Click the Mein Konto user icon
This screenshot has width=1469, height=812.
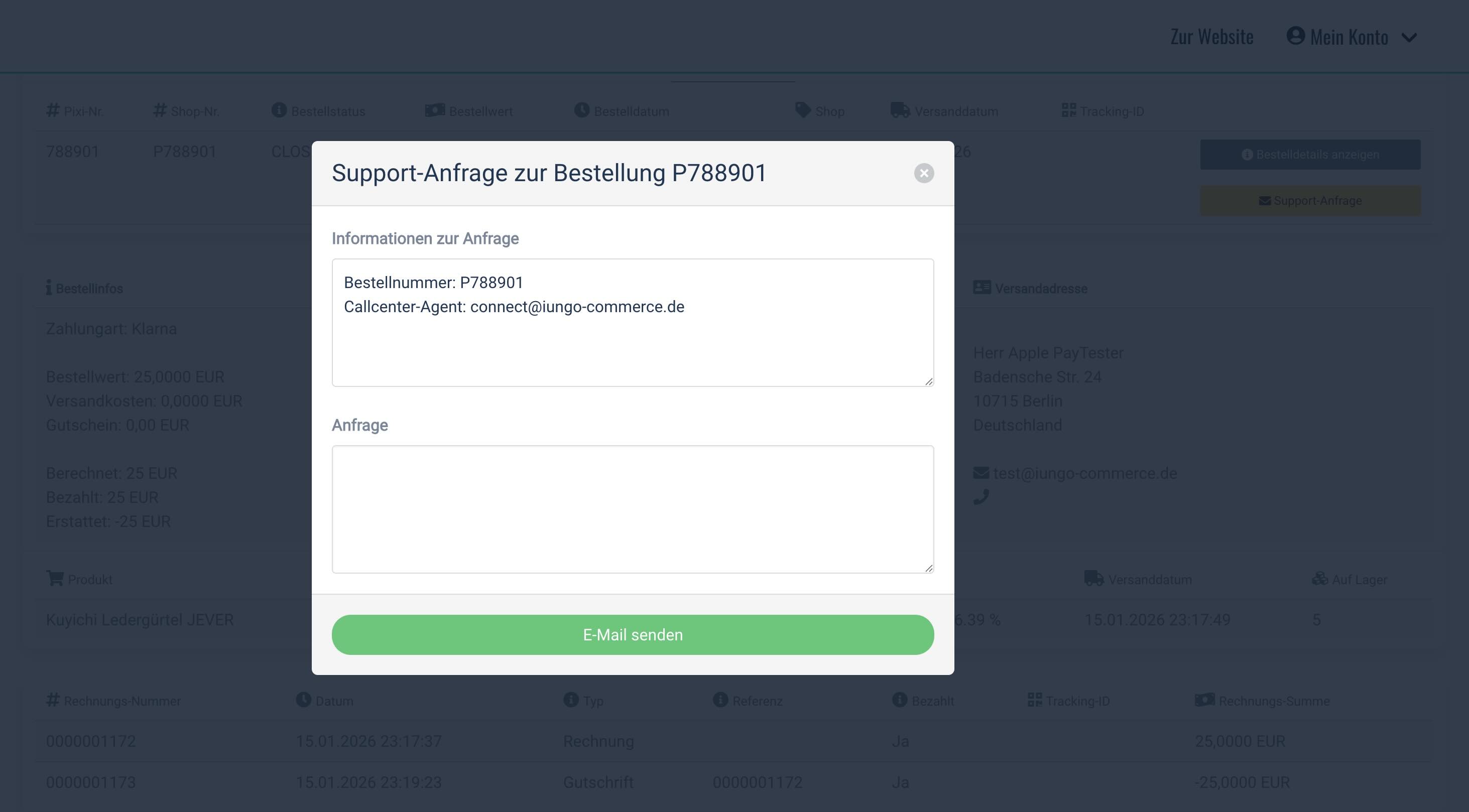point(1296,35)
